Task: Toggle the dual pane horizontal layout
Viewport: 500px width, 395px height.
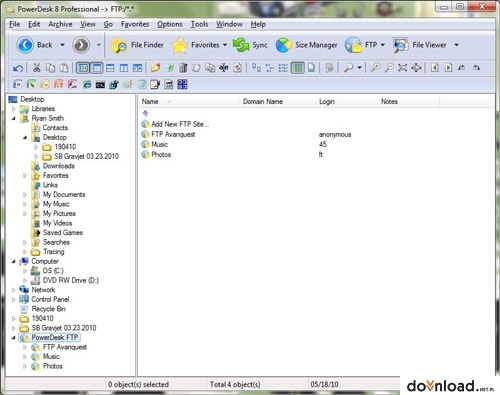Action: pos(110,68)
